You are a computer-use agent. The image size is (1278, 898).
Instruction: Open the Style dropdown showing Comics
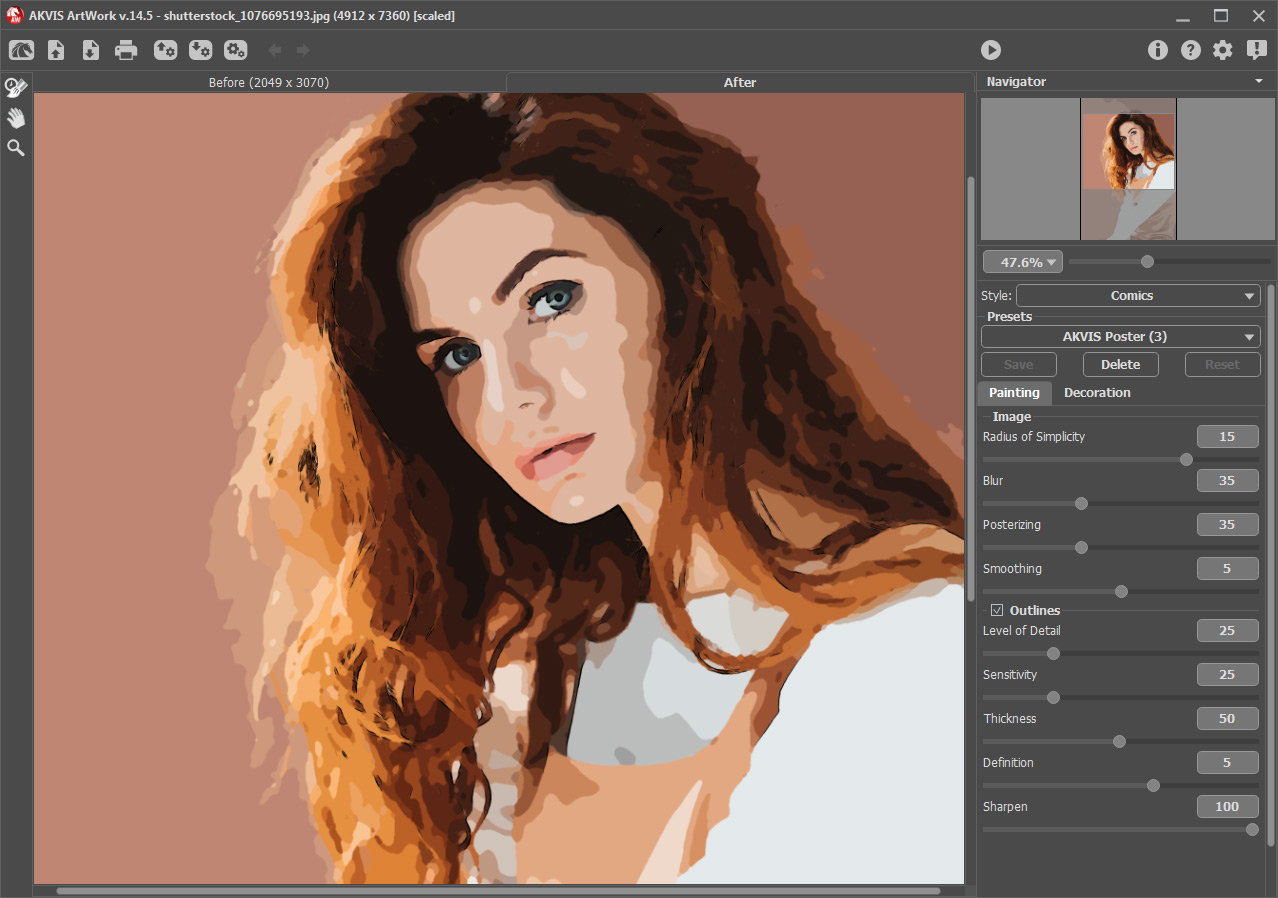(1138, 296)
